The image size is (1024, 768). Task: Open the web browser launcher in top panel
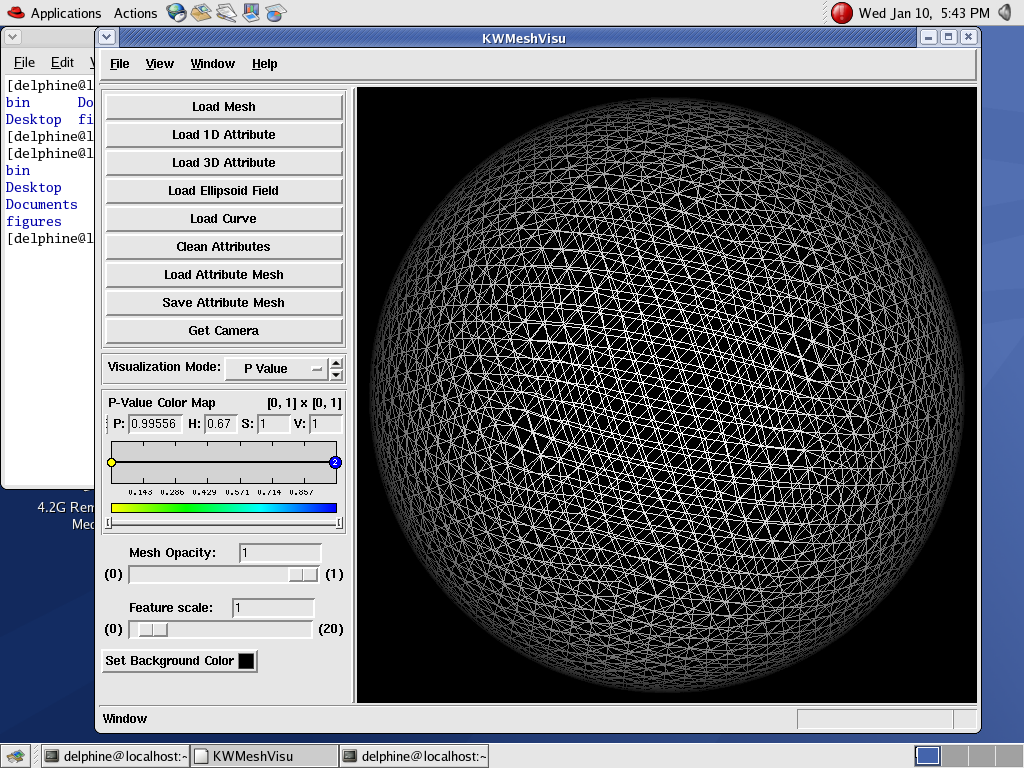[177, 13]
